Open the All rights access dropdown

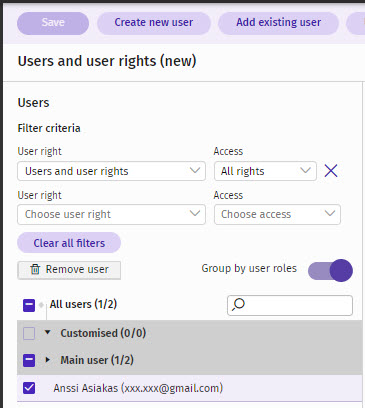tap(265, 171)
